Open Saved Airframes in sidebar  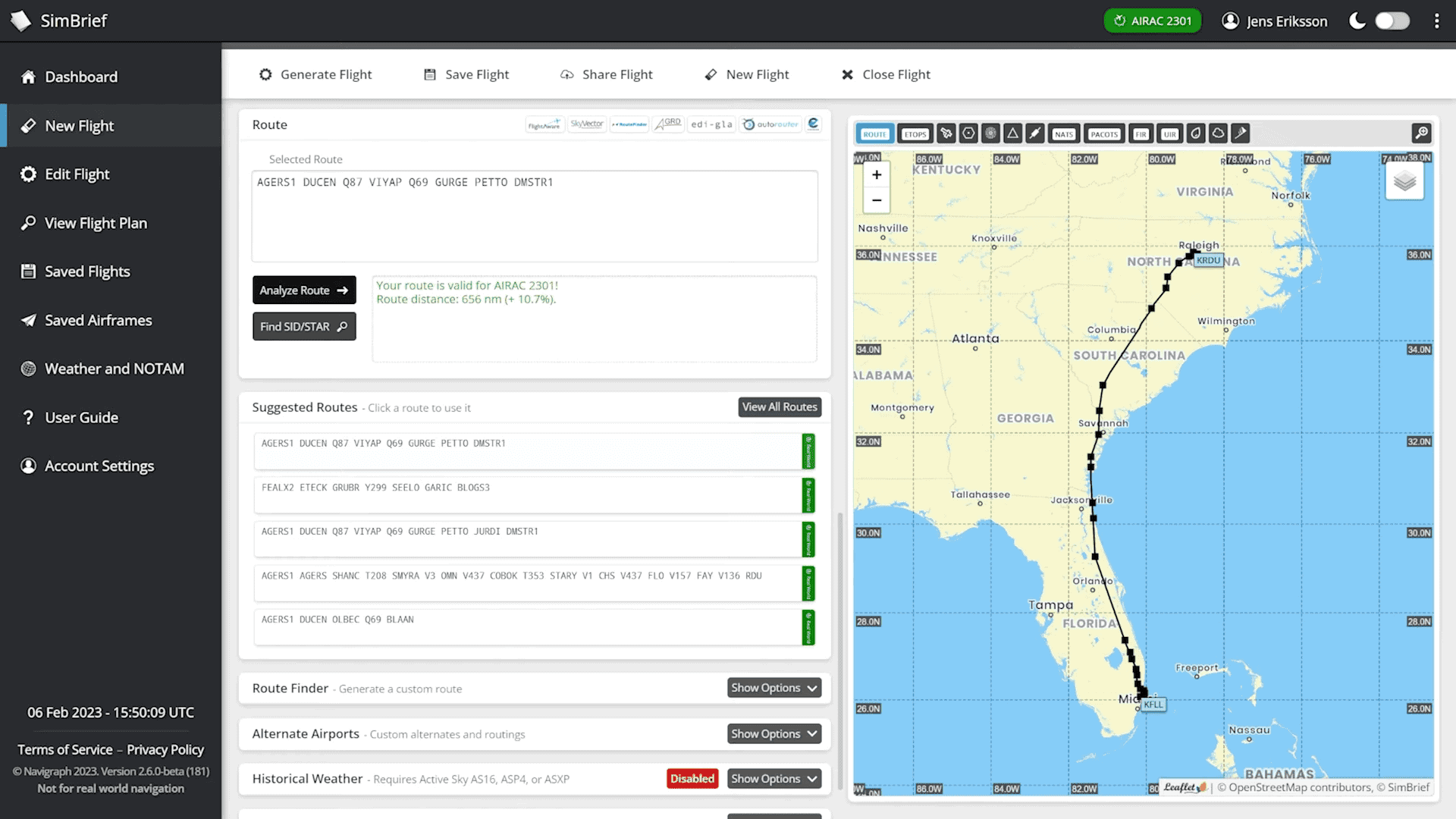pyautogui.click(x=111, y=320)
